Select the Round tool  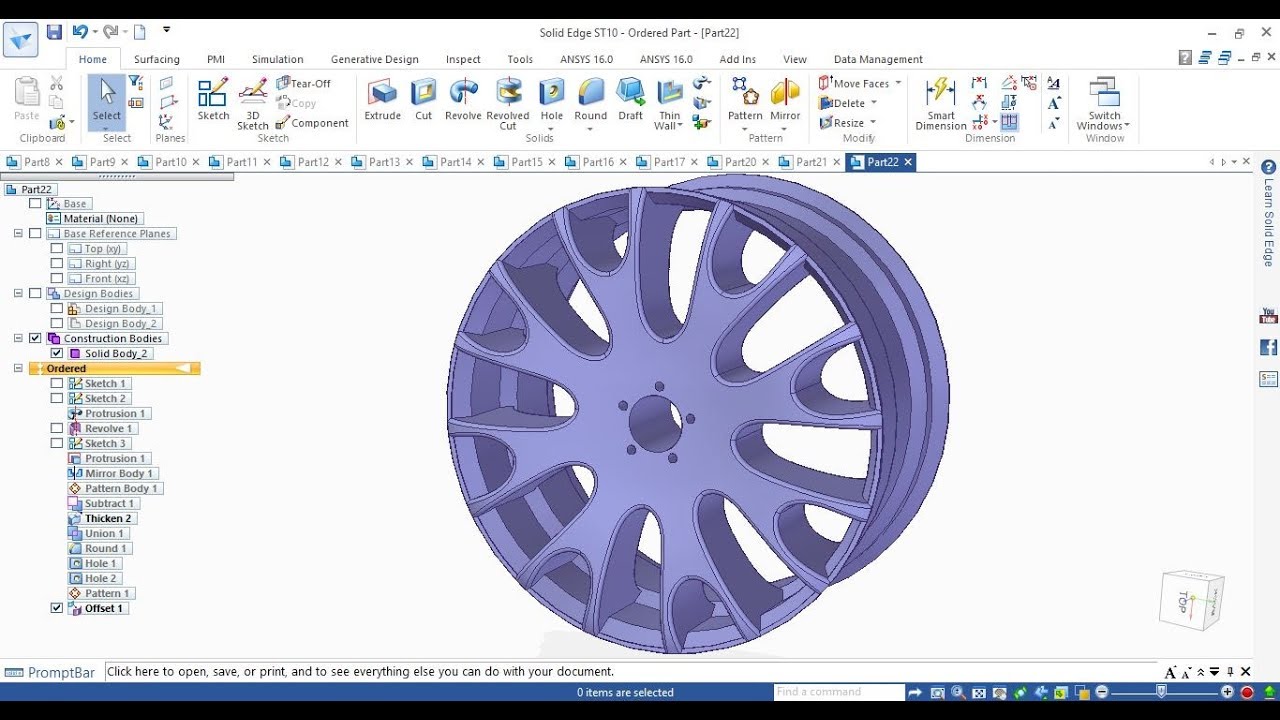coord(591,101)
